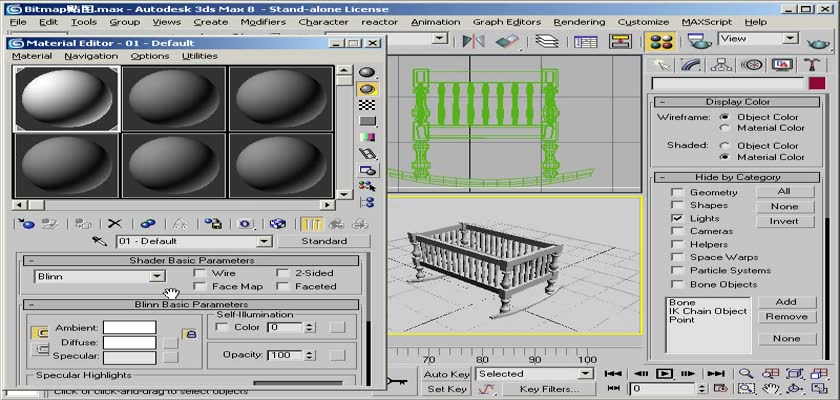This screenshot has width=840, height=400.
Task: Open the 01 - Default material name dropdown
Action: click(x=264, y=241)
